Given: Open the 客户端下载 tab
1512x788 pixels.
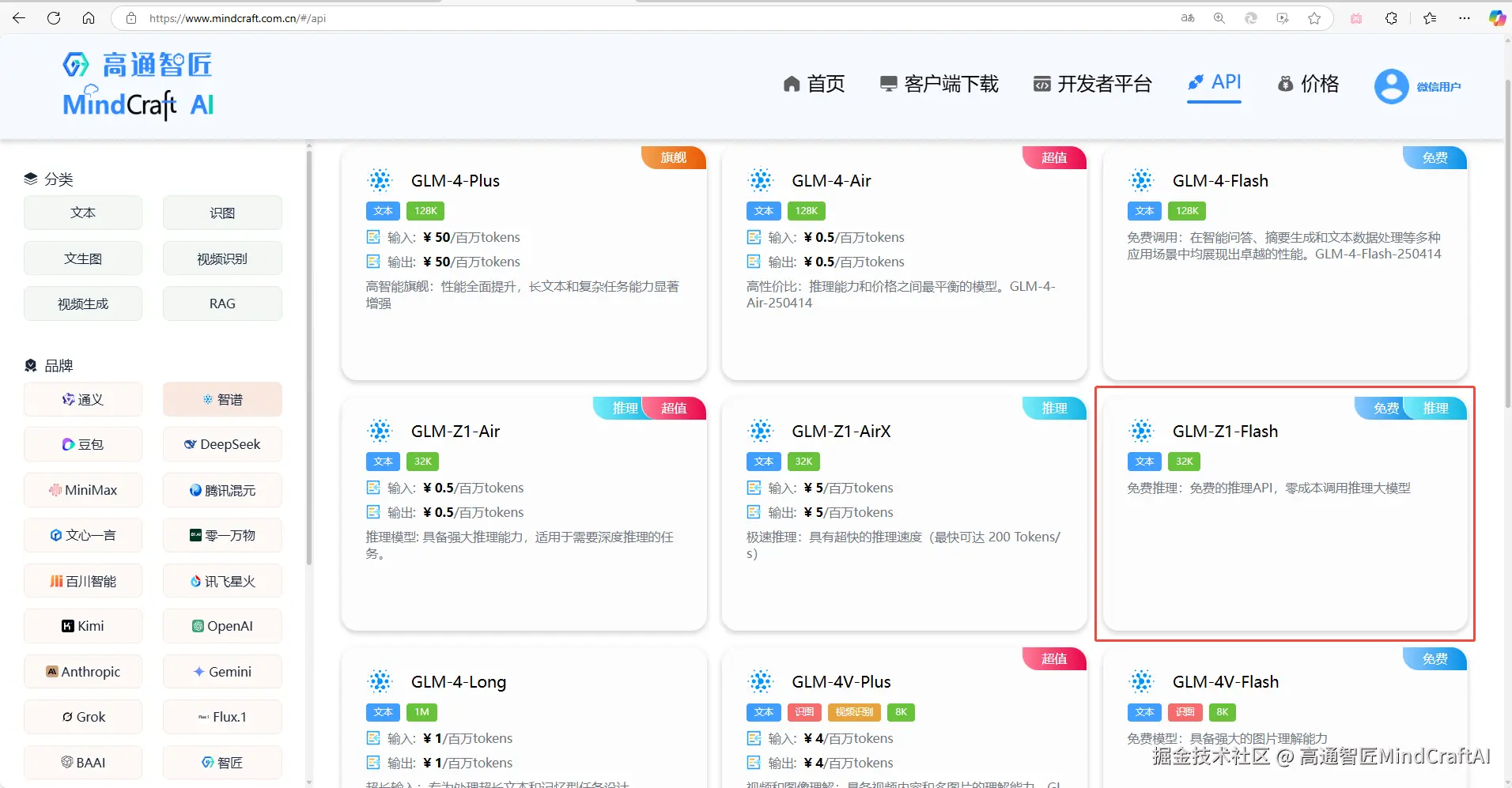Looking at the screenshot, I should pyautogui.click(x=939, y=84).
